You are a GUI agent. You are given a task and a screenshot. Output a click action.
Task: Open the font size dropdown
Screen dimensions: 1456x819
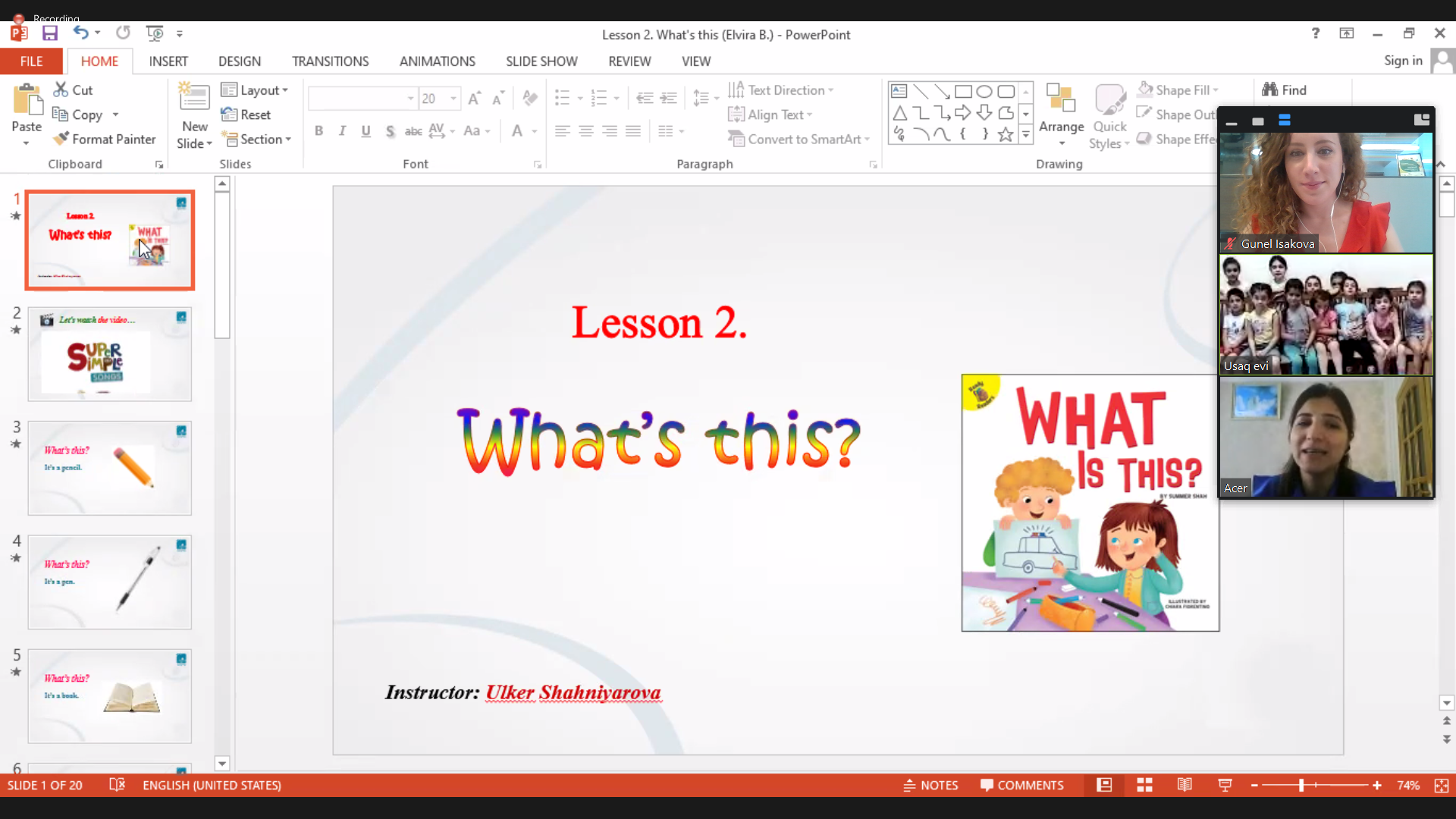tap(453, 99)
